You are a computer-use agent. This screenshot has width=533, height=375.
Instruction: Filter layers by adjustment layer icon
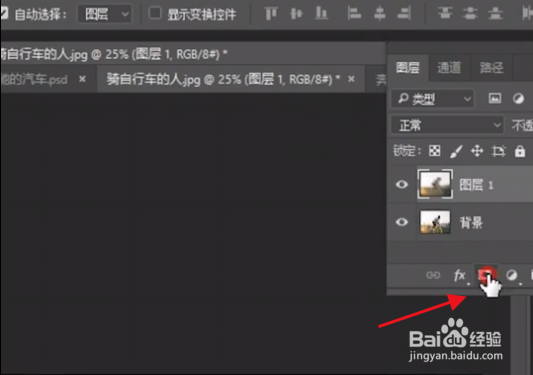click(x=518, y=99)
